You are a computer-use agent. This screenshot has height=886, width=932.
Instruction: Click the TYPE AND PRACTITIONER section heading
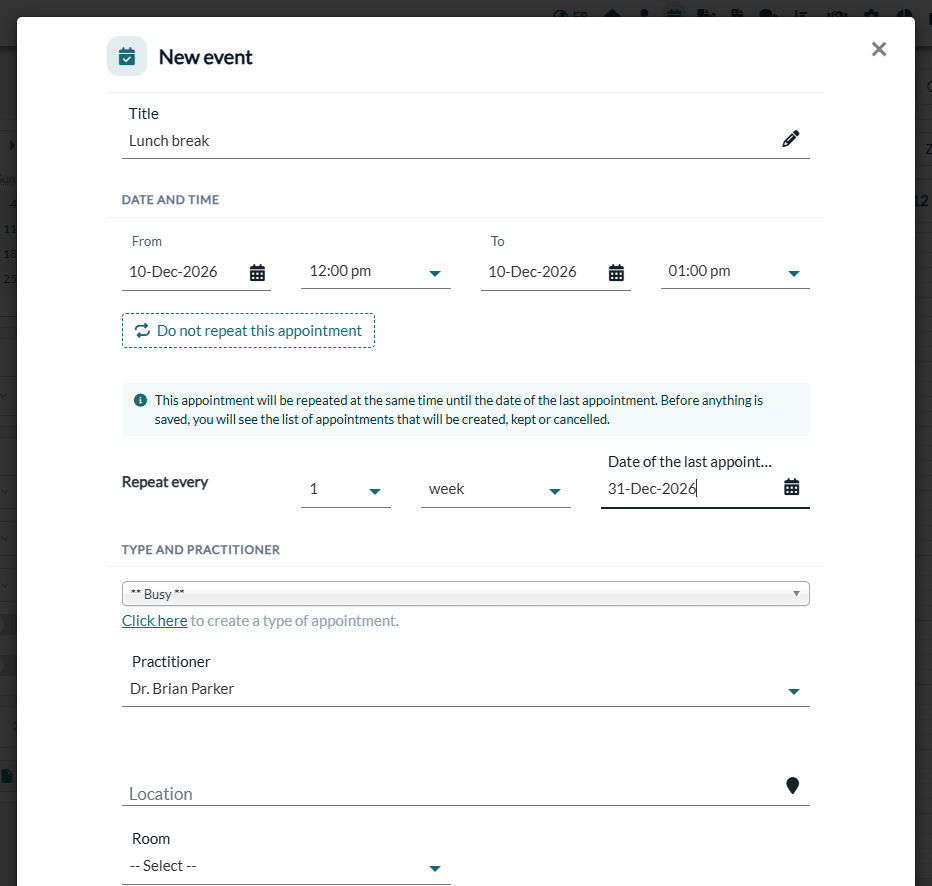pyautogui.click(x=201, y=550)
